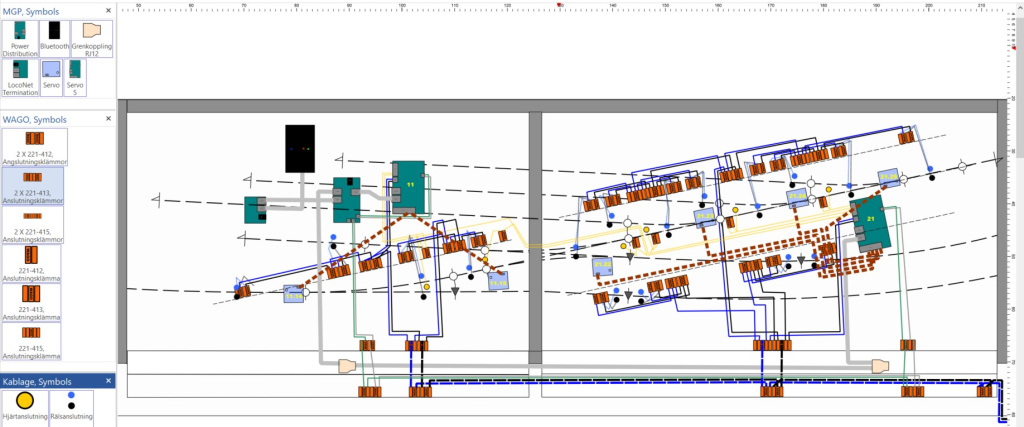Select the teal board labeled 11
This screenshot has height=427, width=1024.
pos(408,185)
